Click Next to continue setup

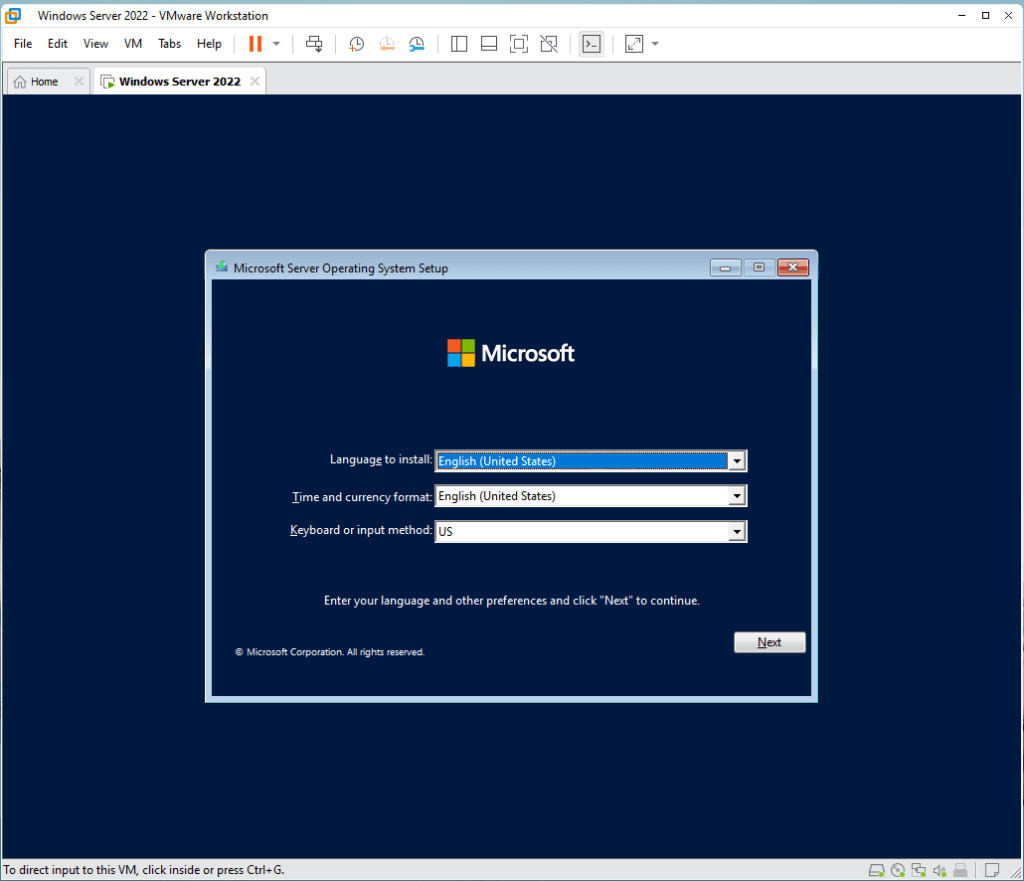(769, 642)
